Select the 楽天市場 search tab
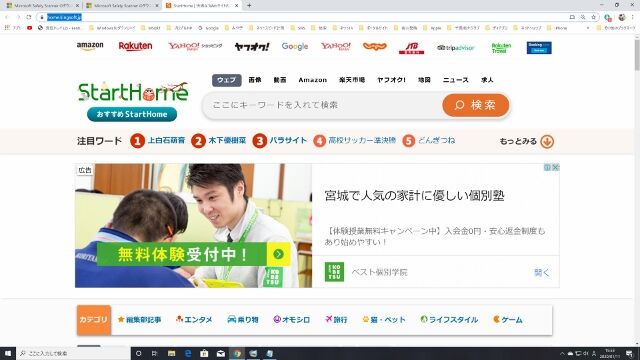 (x=352, y=80)
